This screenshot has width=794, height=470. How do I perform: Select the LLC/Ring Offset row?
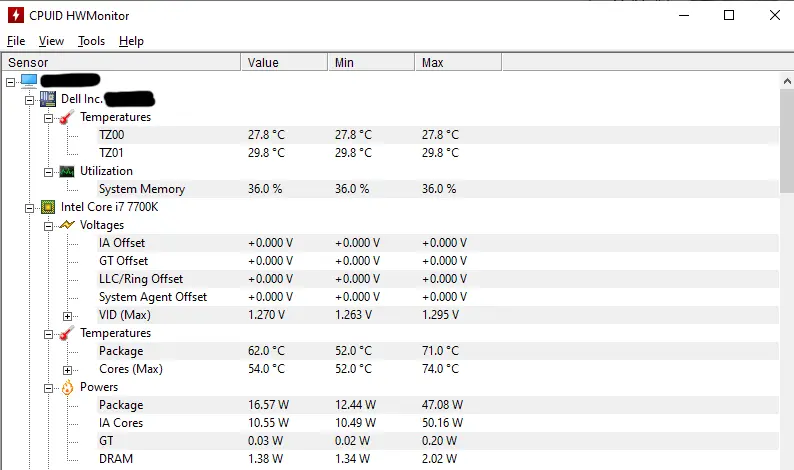438,279
